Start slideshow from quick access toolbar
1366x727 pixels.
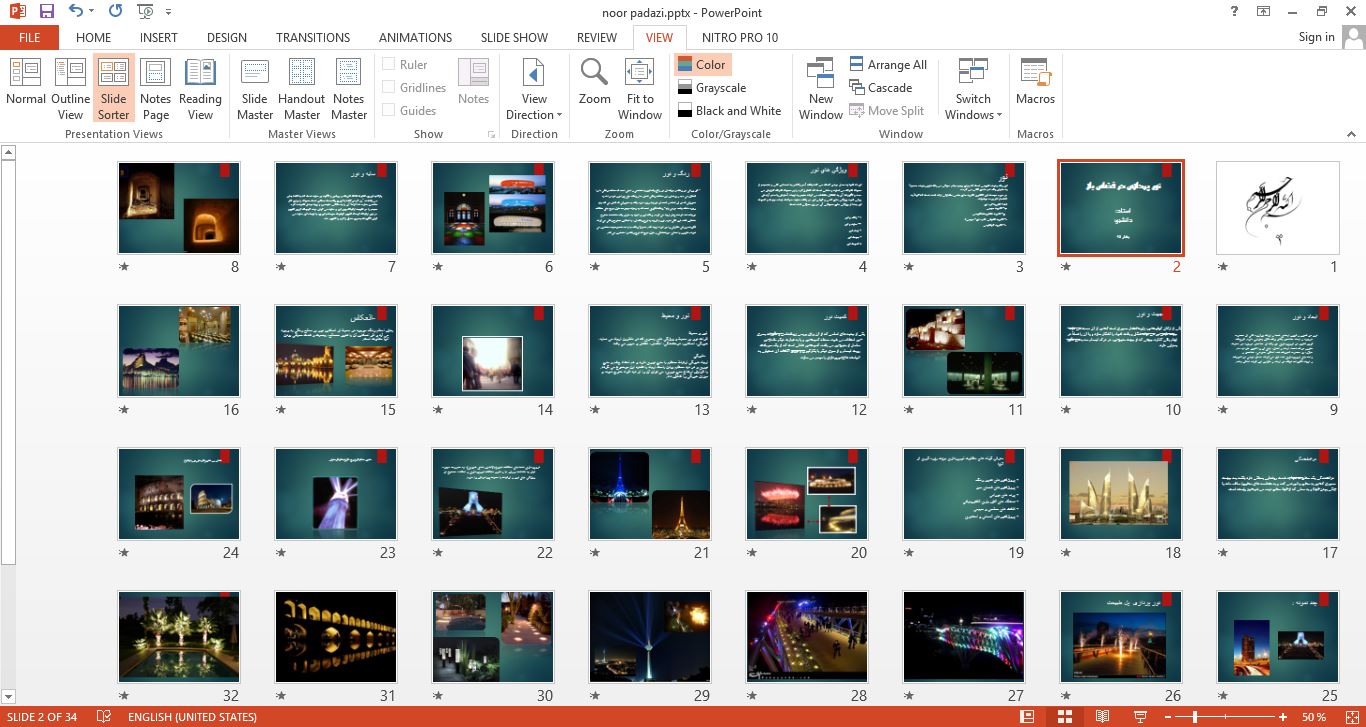[x=145, y=12]
